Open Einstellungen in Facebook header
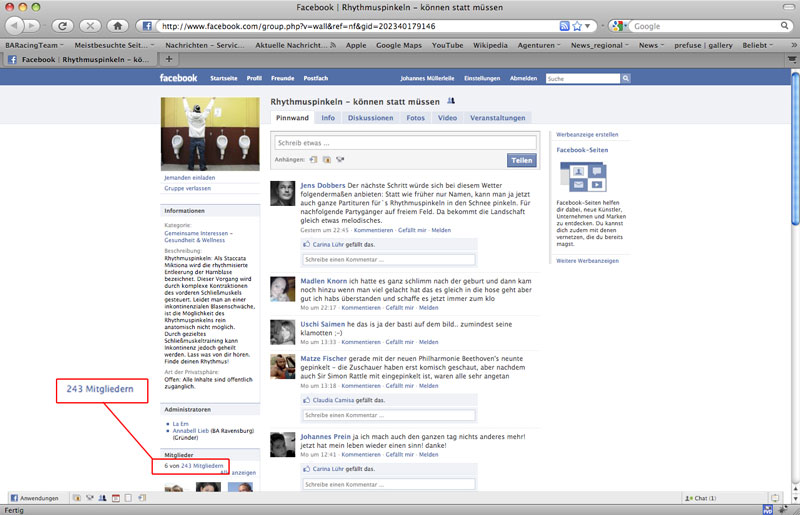This screenshot has height=515, width=800. [482, 78]
